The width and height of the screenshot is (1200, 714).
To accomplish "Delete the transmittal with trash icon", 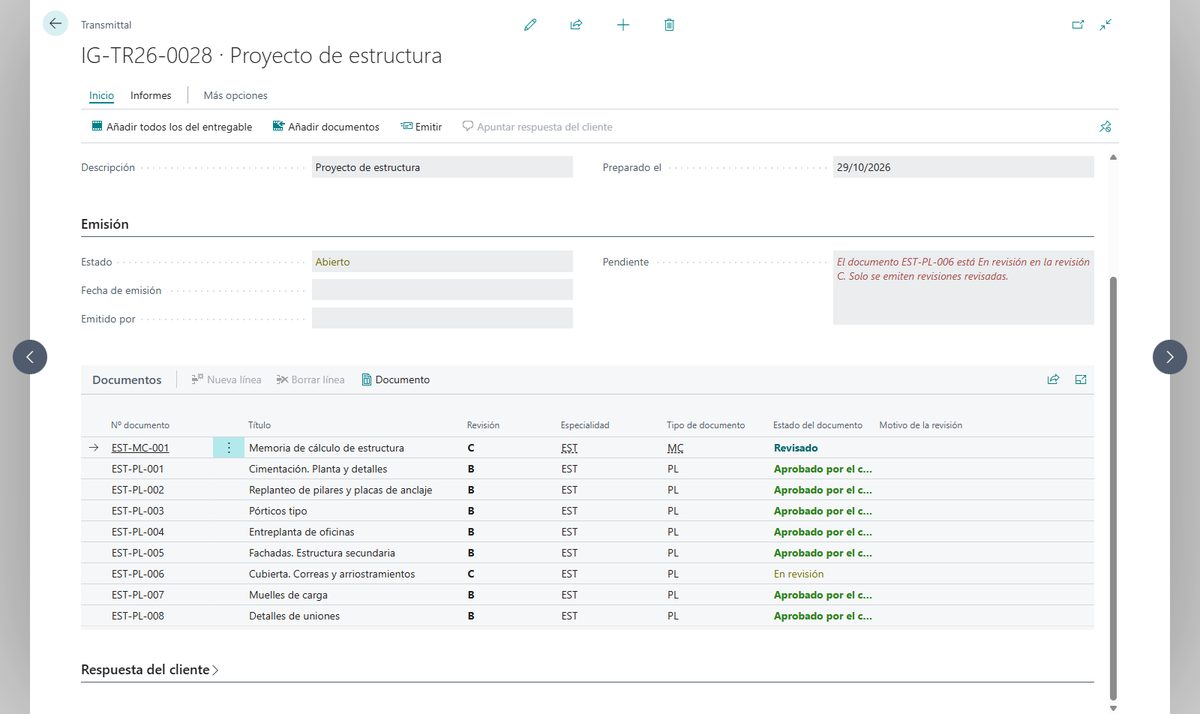I will pyautogui.click(x=669, y=24).
